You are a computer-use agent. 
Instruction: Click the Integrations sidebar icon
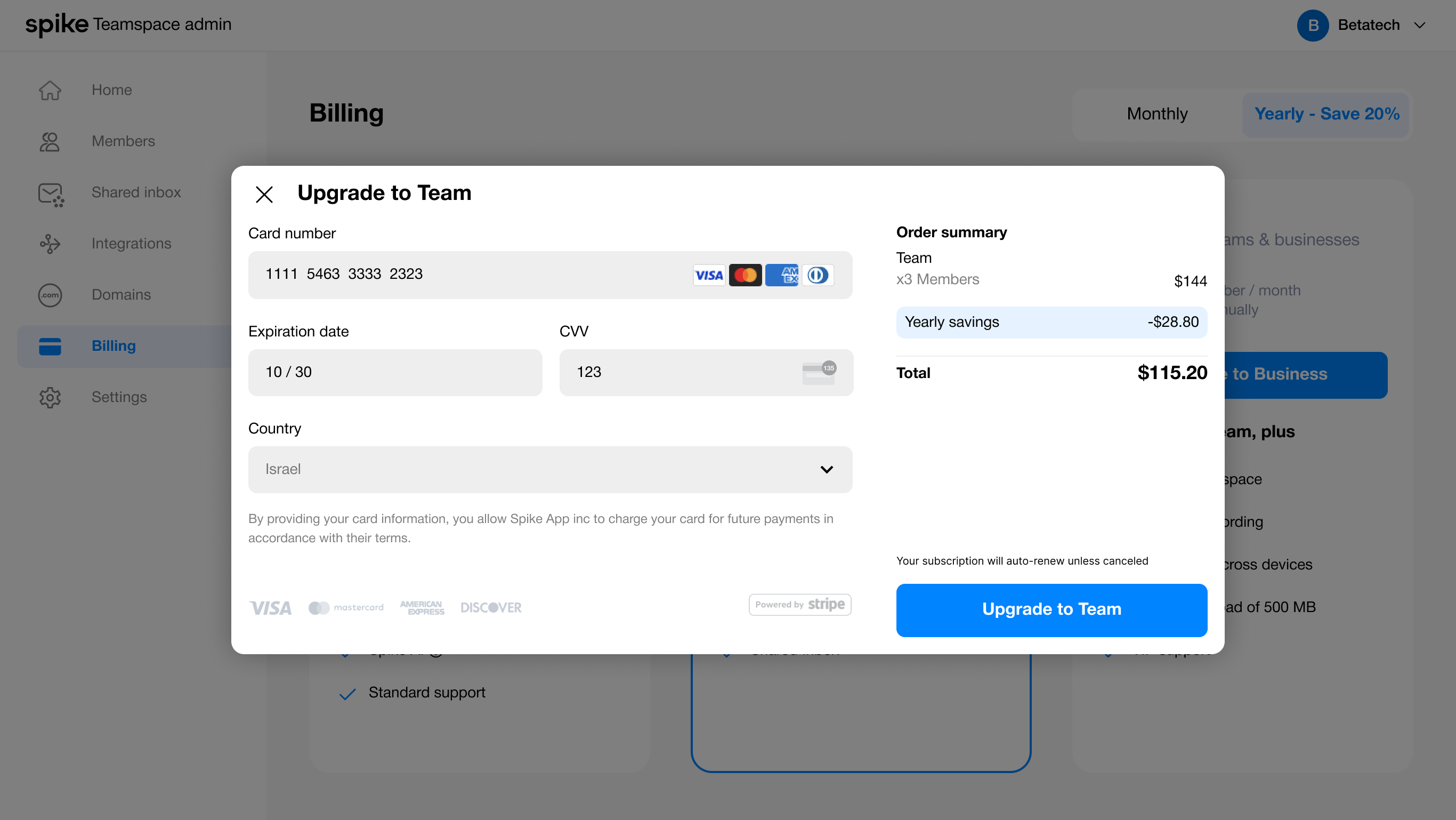tap(50, 244)
